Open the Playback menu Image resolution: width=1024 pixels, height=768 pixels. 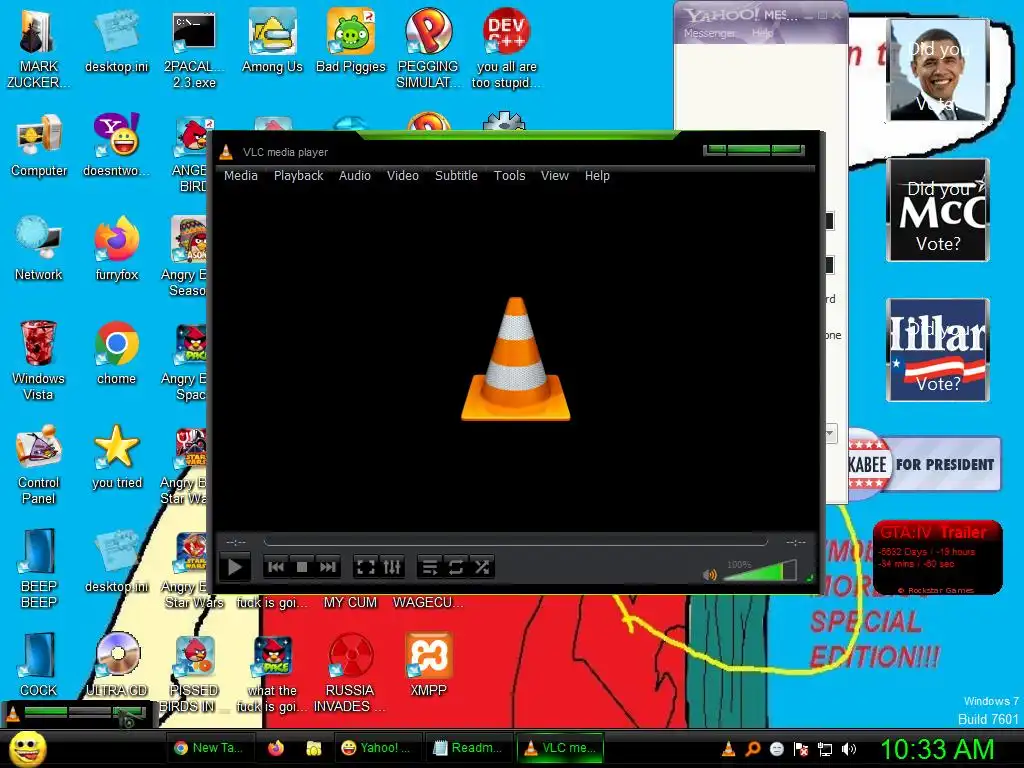coord(298,176)
